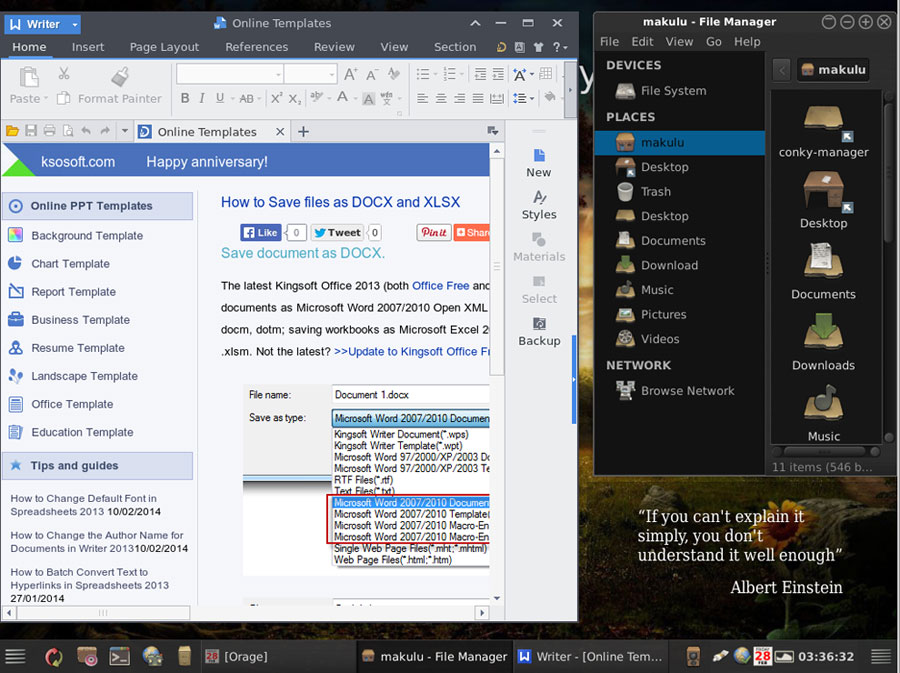Open Edit menu in File Manager
This screenshot has width=900, height=673.
pos(642,42)
